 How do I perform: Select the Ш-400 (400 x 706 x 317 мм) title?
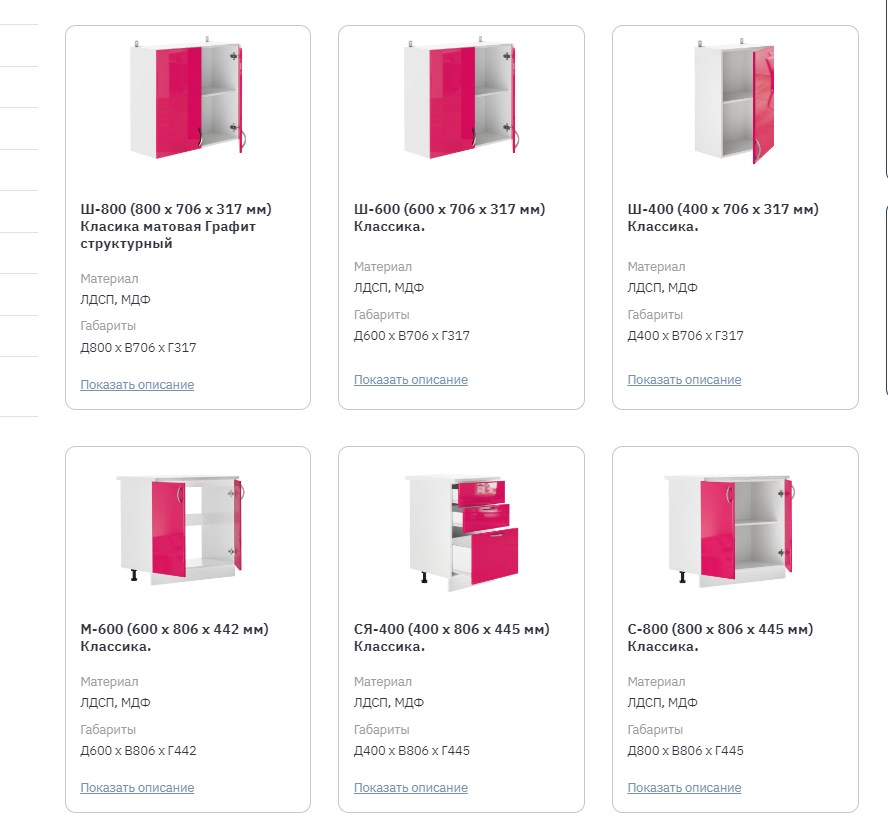click(723, 209)
